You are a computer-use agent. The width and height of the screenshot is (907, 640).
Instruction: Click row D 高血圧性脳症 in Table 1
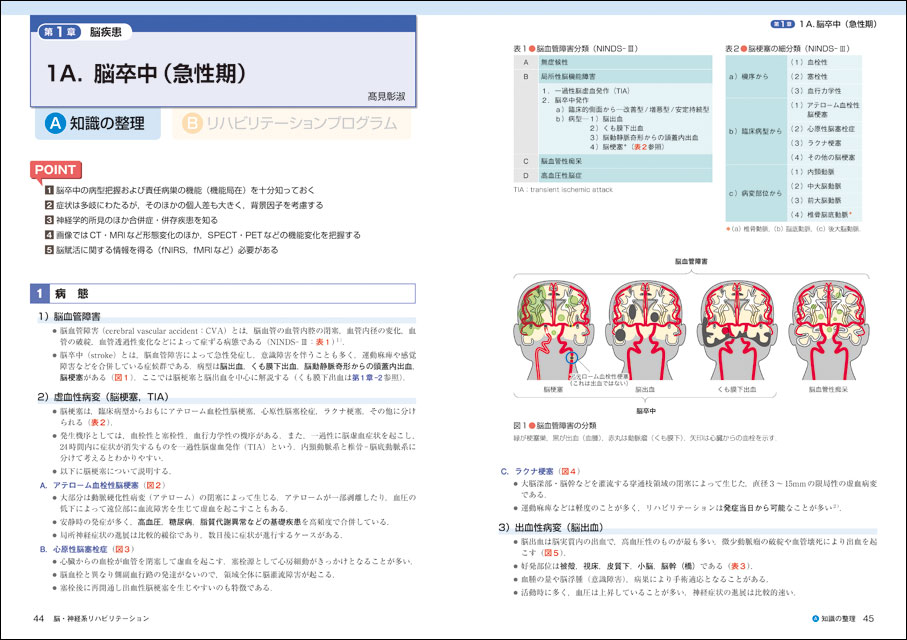(x=566, y=175)
